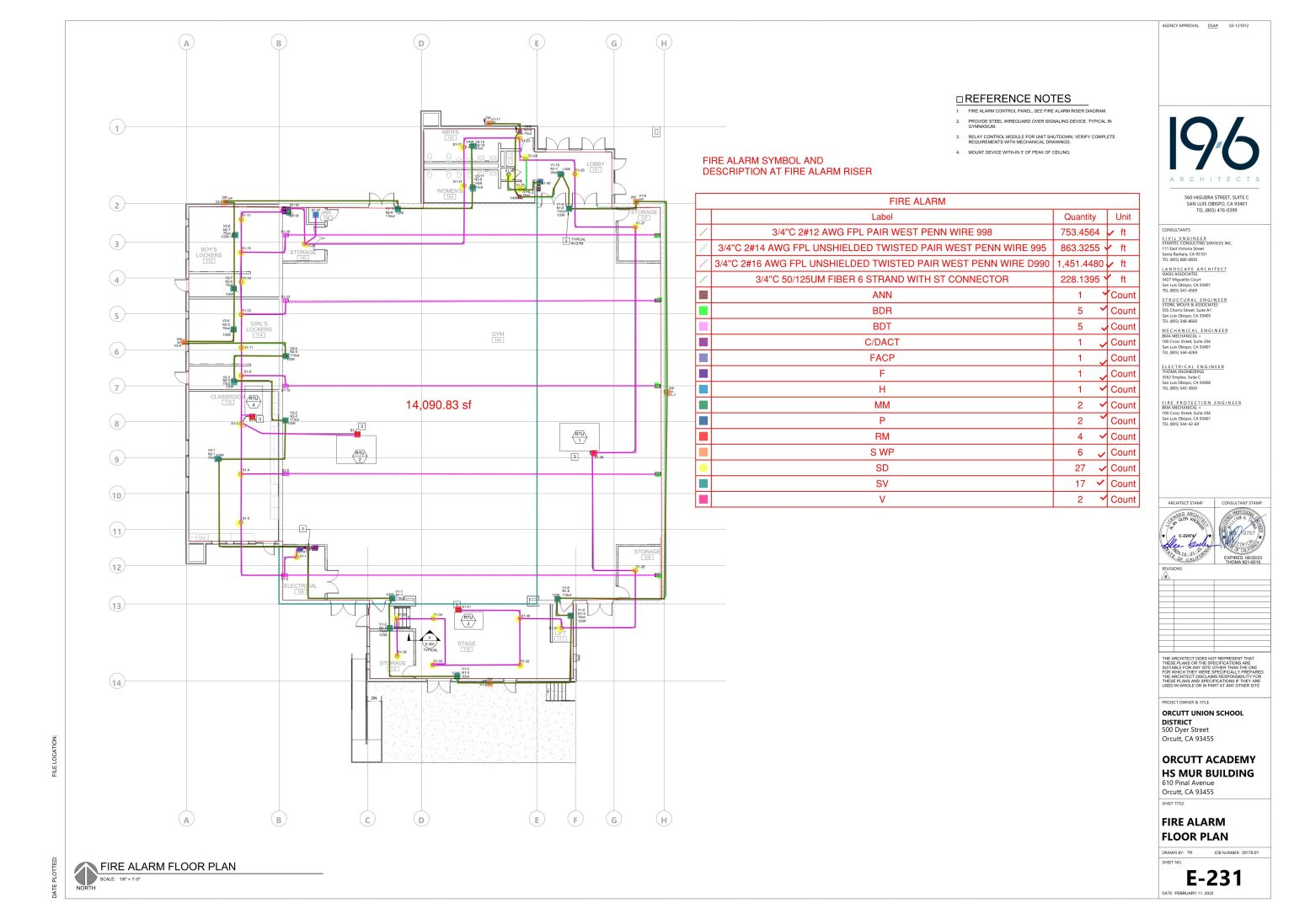Toggle the checkmark beside SV quantity 17
Viewport: 1294px width, 924px height.
point(1099,483)
